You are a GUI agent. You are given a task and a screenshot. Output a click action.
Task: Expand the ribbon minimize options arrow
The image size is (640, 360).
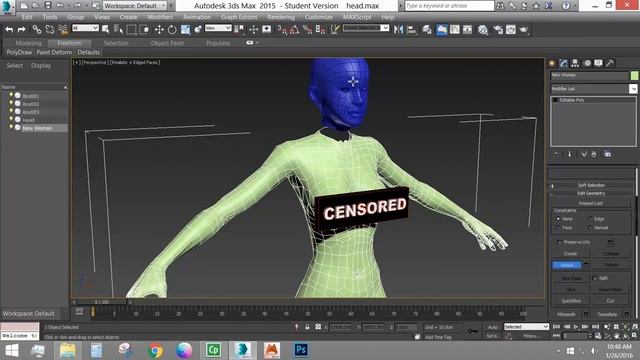[258, 42]
